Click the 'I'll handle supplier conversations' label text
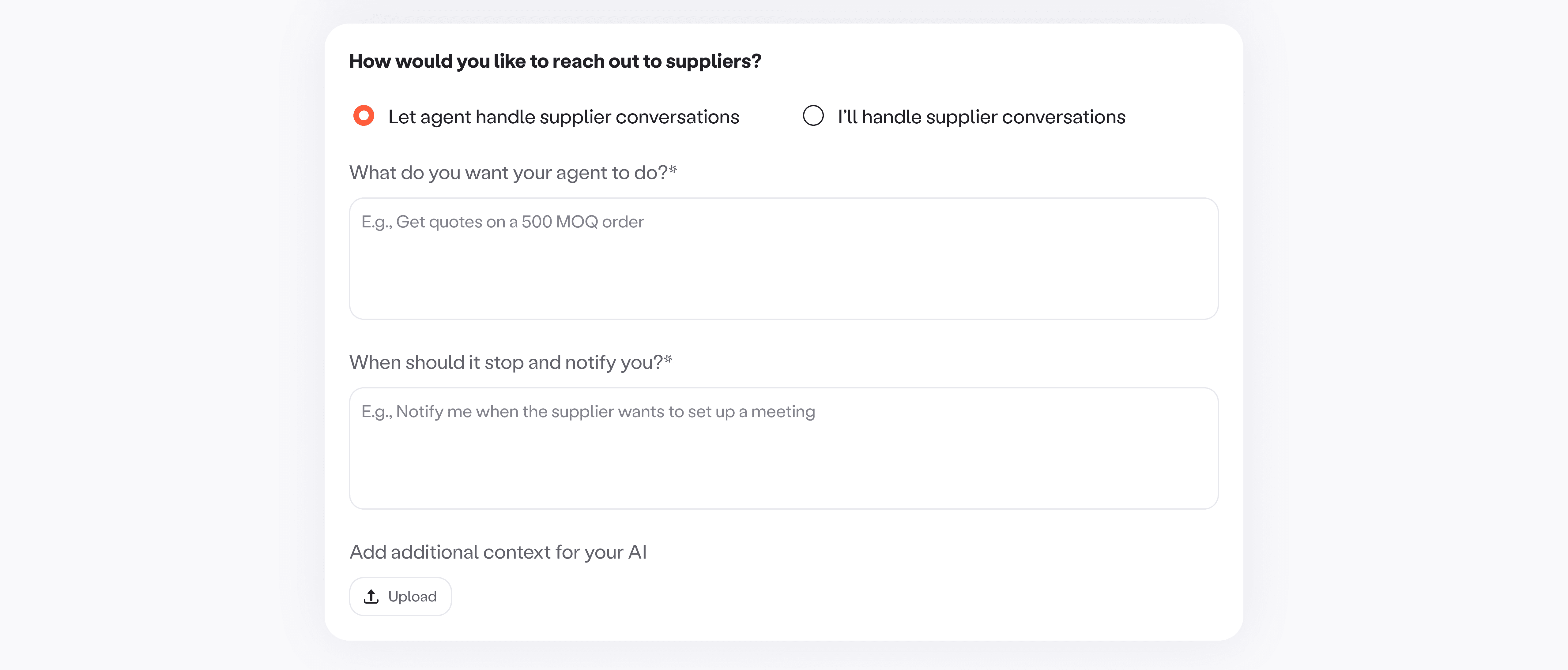1568x670 pixels. tap(981, 117)
